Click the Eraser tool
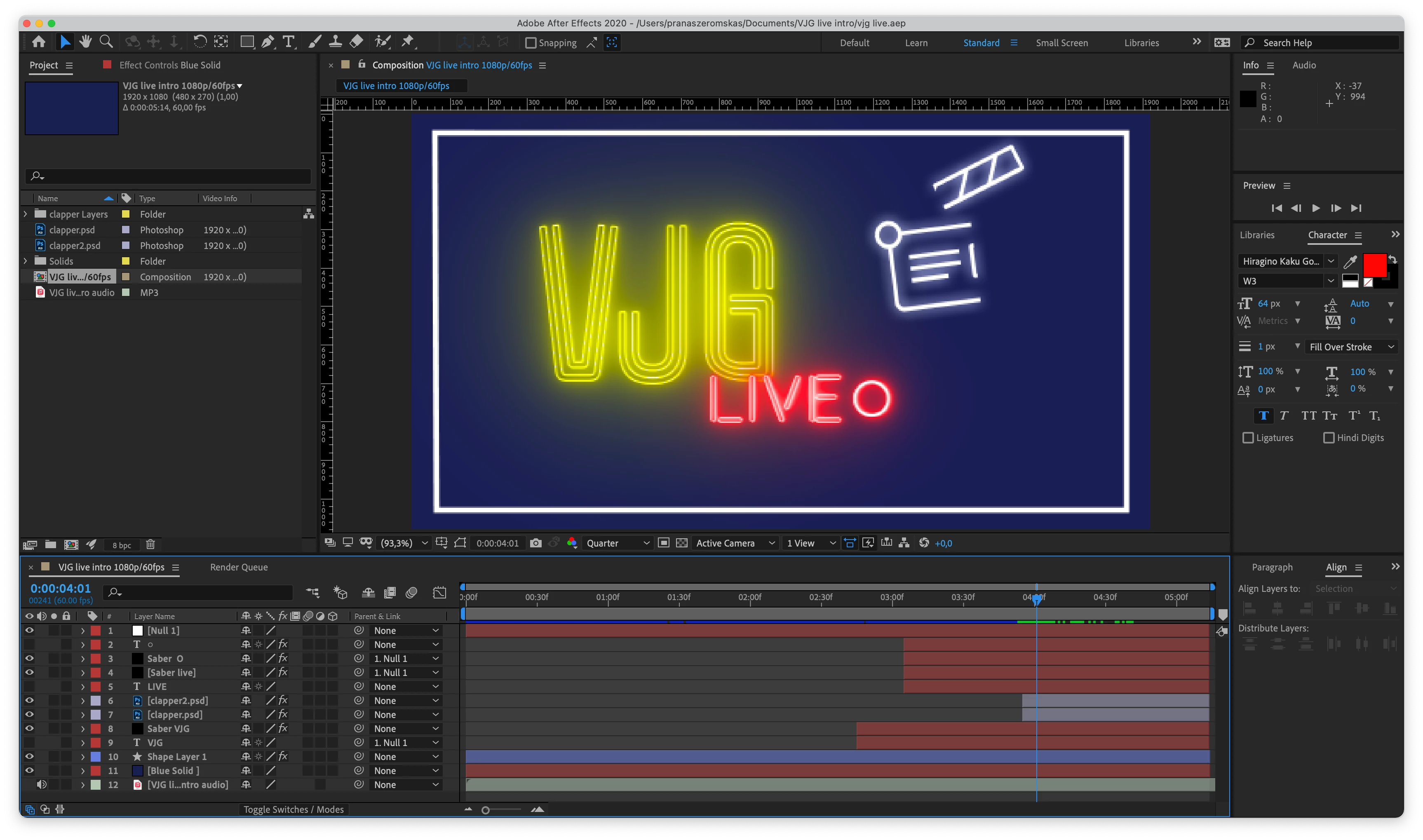The image size is (1423, 840). pyautogui.click(x=357, y=42)
